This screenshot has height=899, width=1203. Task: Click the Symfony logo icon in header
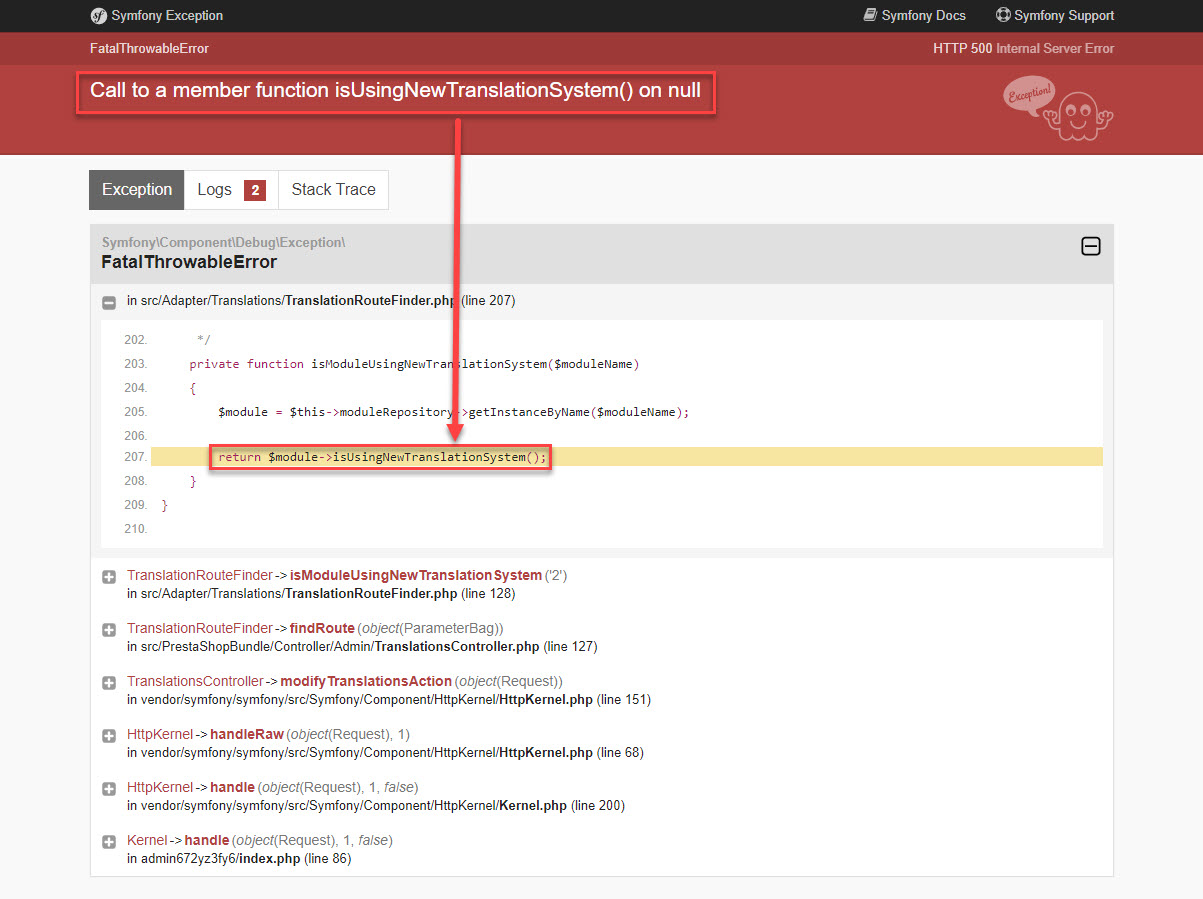point(98,15)
